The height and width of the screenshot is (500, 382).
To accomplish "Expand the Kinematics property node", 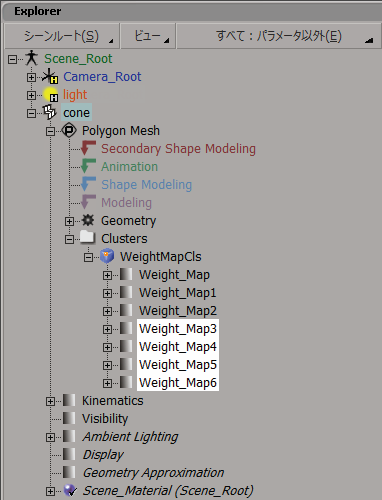I will [50, 401].
